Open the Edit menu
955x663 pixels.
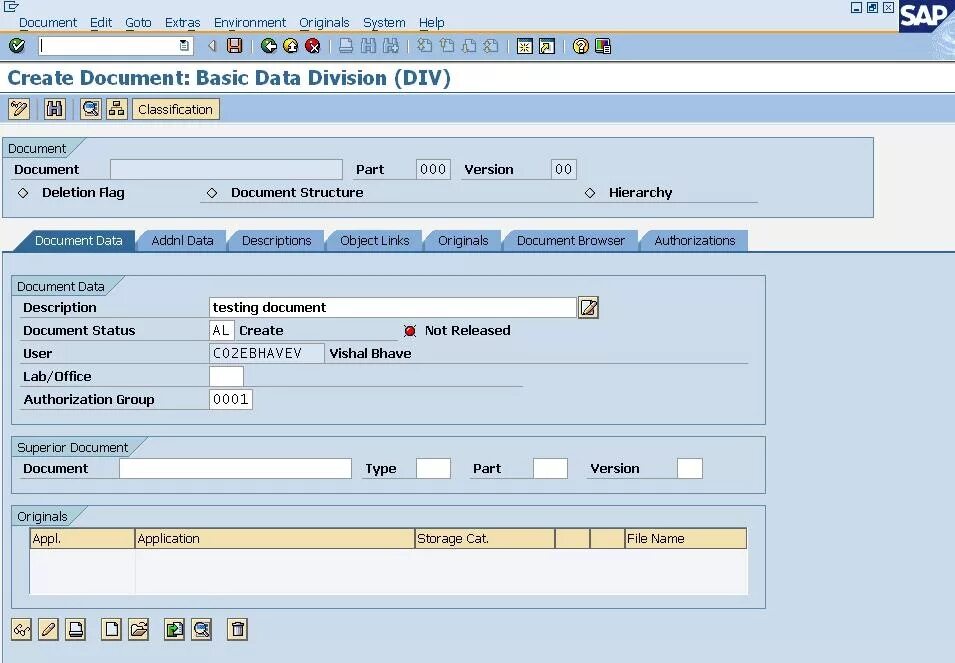[x=101, y=23]
